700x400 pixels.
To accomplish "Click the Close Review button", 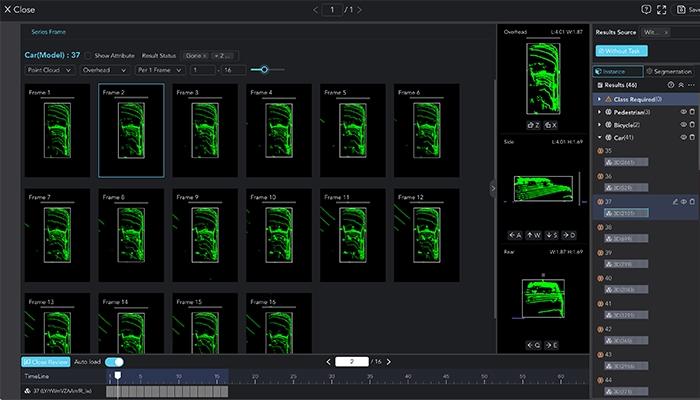I will click(46, 362).
